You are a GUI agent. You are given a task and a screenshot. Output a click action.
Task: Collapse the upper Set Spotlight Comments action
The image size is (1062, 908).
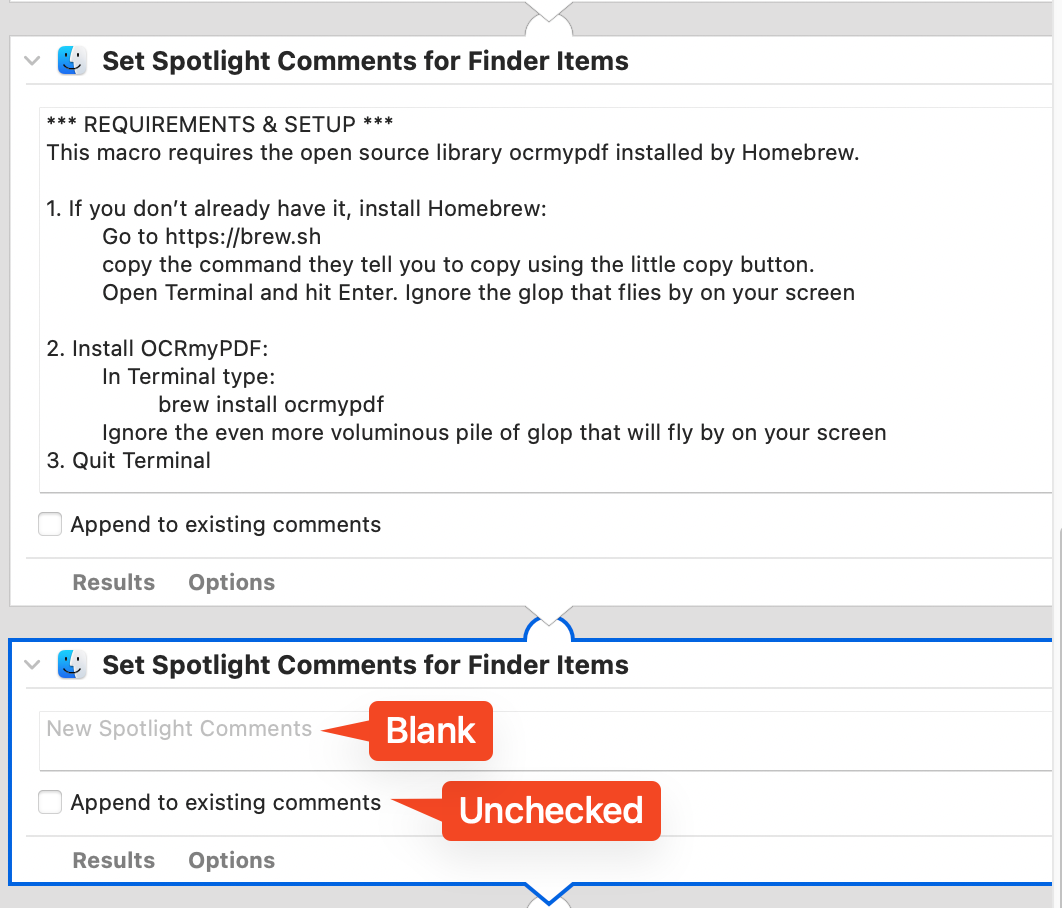tap(33, 61)
